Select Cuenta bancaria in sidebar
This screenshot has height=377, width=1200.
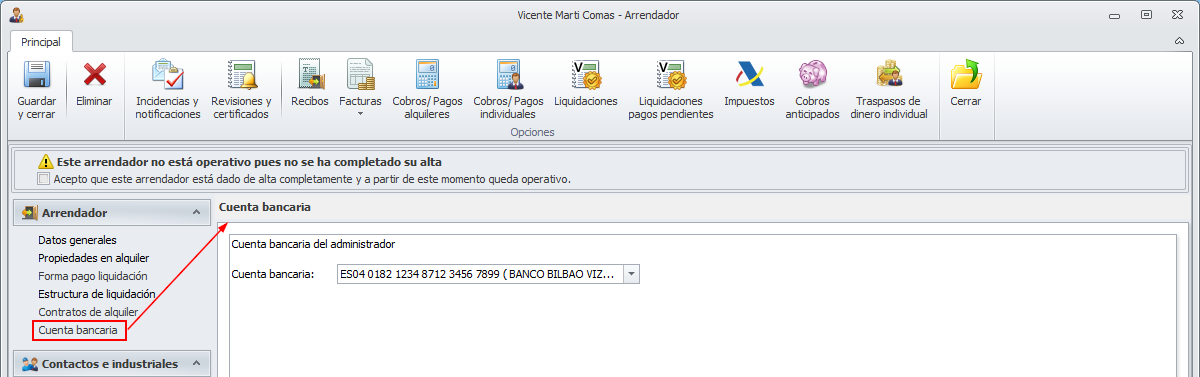[x=79, y=330]
